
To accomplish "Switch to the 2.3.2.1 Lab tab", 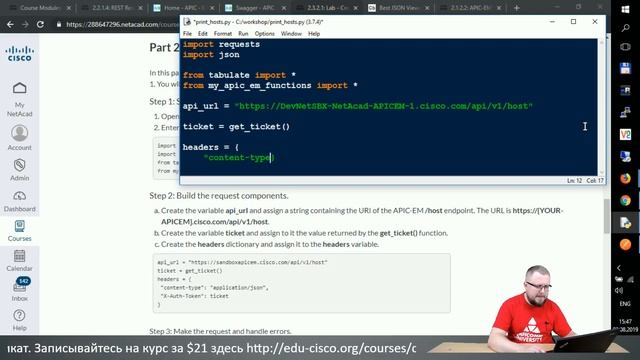I will coord(328,8).
